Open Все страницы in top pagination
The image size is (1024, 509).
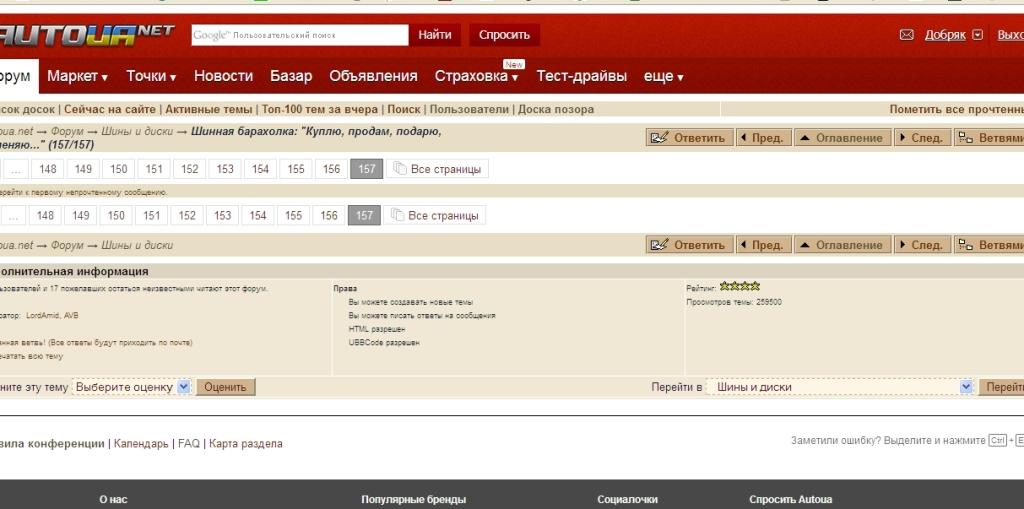point(437,169)
